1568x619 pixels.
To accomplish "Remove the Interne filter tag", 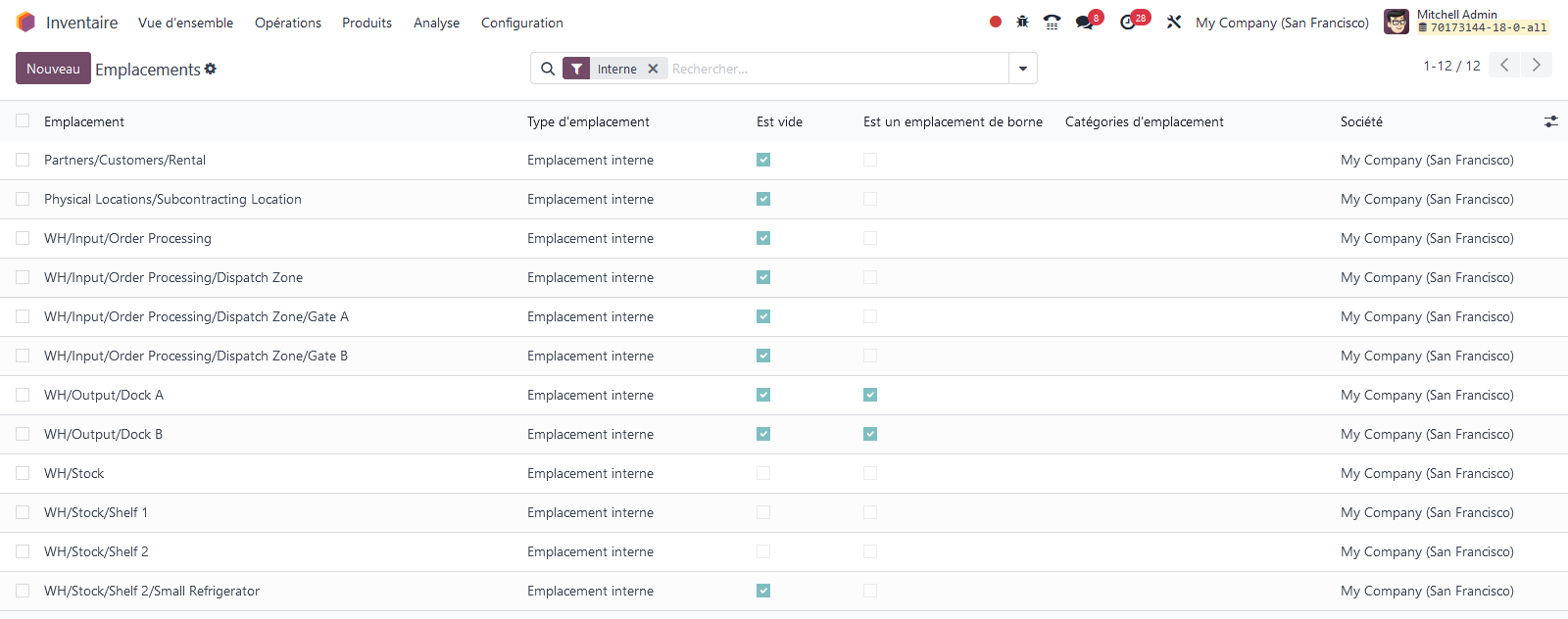I will pyautogui.click(x=653, y=69).
